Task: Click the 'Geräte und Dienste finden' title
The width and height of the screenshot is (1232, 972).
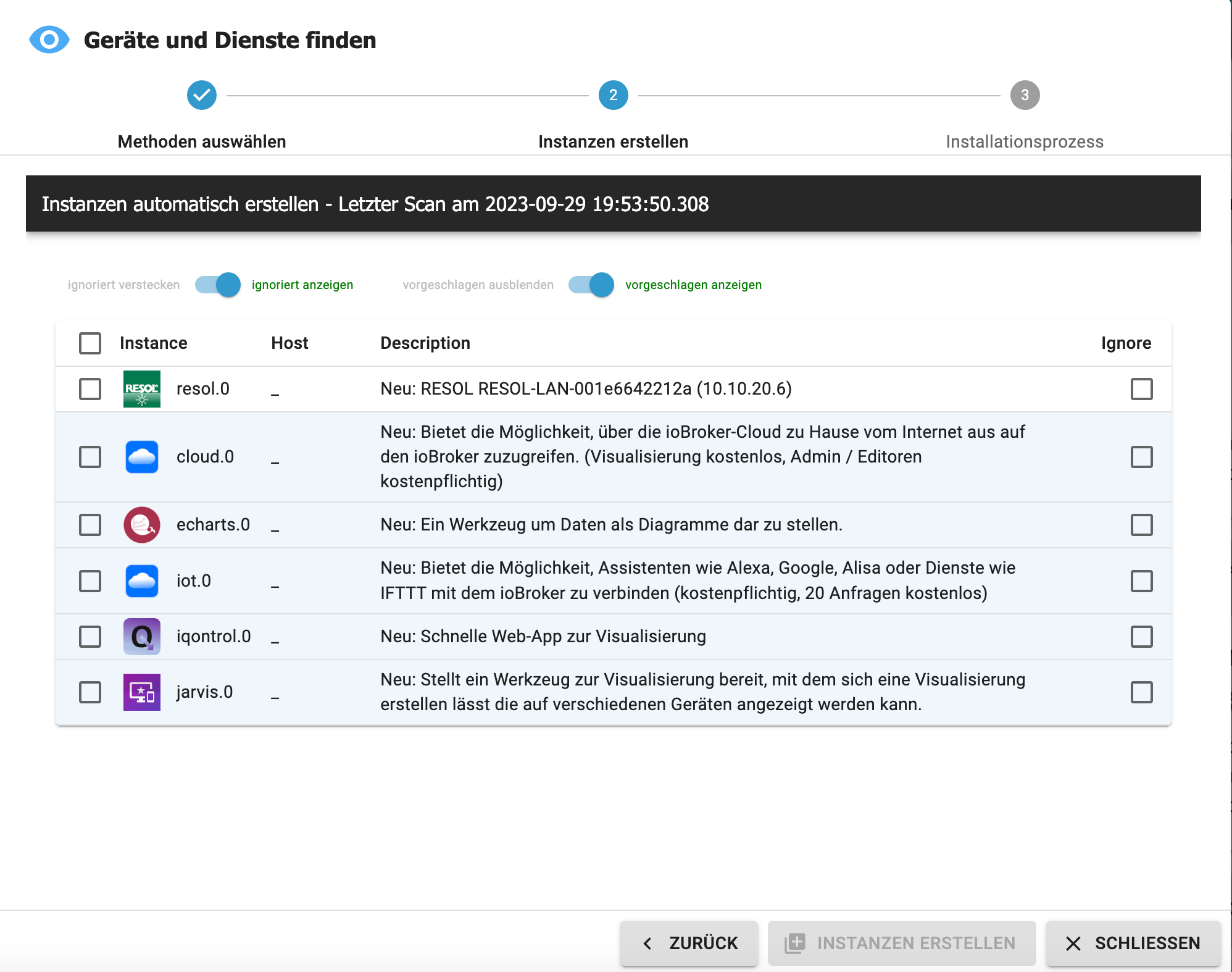Action: point(230,40)
